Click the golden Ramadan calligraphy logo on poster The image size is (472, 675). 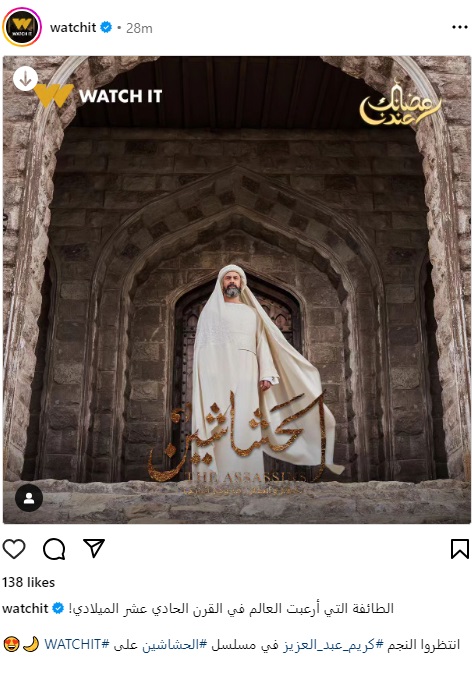(x=400, y=103)
